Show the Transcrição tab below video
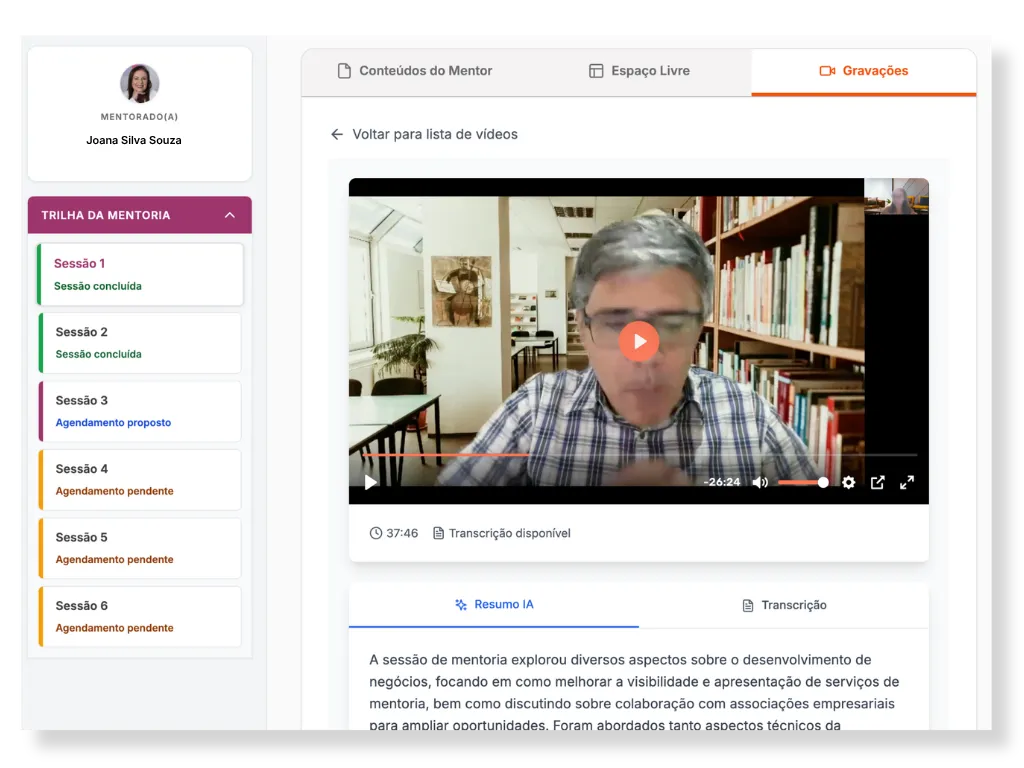The image size is (1024, 768). 784,605
